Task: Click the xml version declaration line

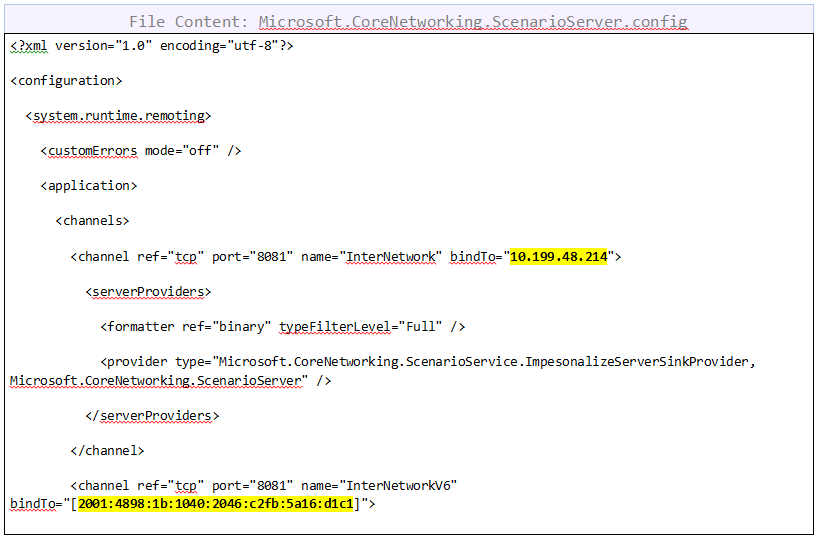Action: 152,46
